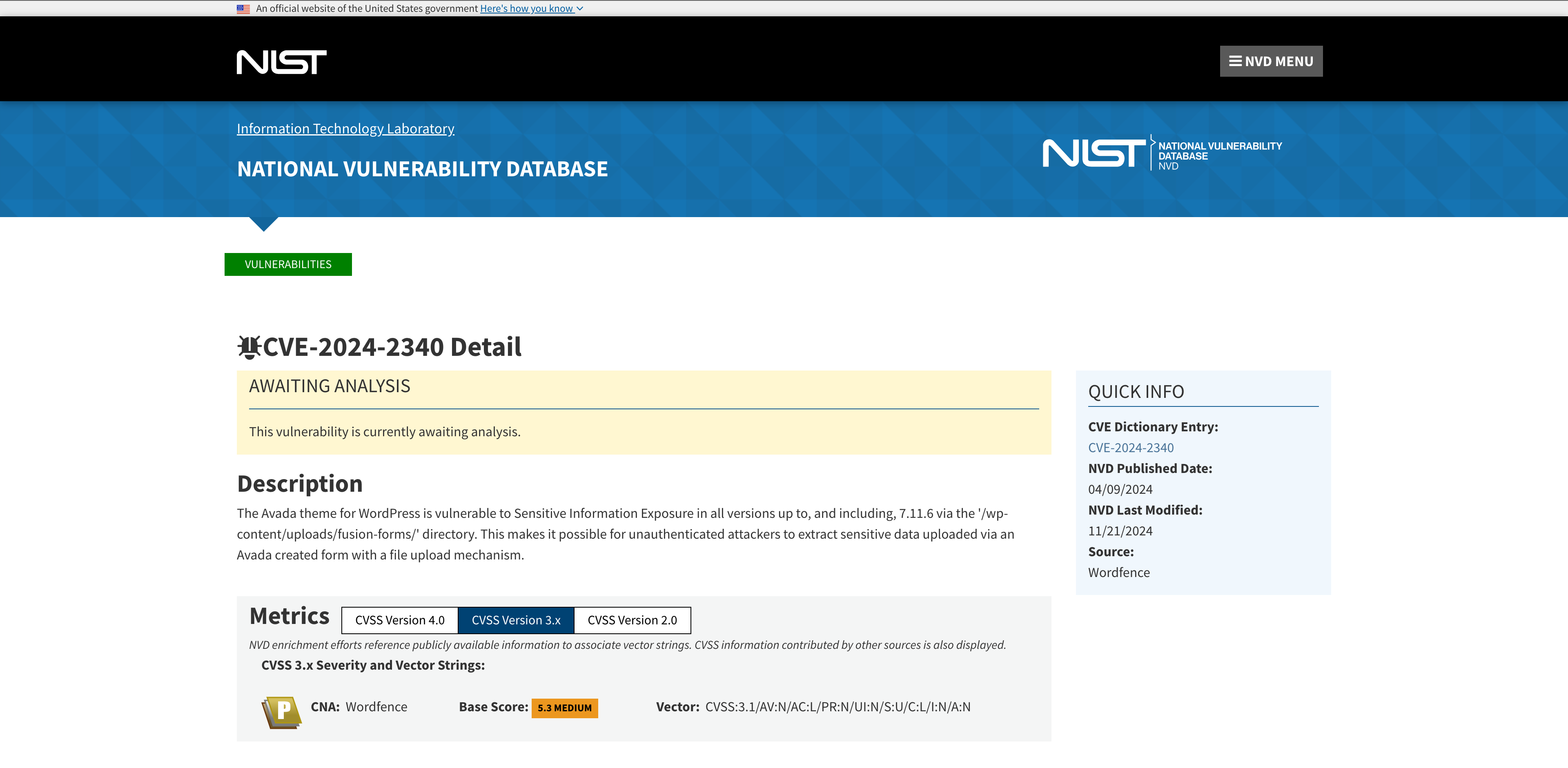Open the CVSS Version 3.x metrics expander
Image resolution: width=1568 pixels, height=768 pixels.
click(516, 619)
